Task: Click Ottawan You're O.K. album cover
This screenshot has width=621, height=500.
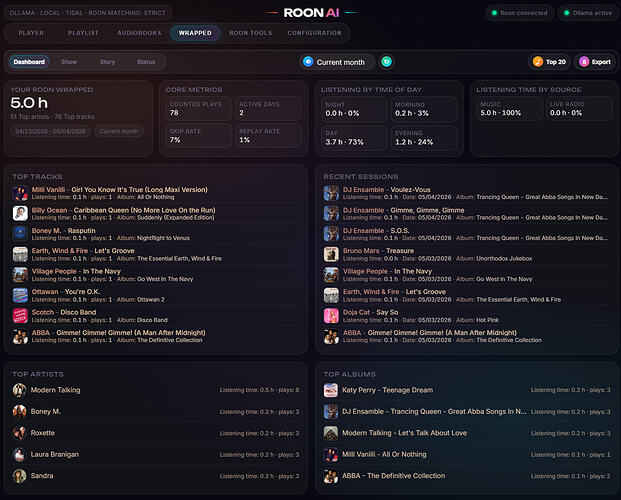Action: (20, 295)
